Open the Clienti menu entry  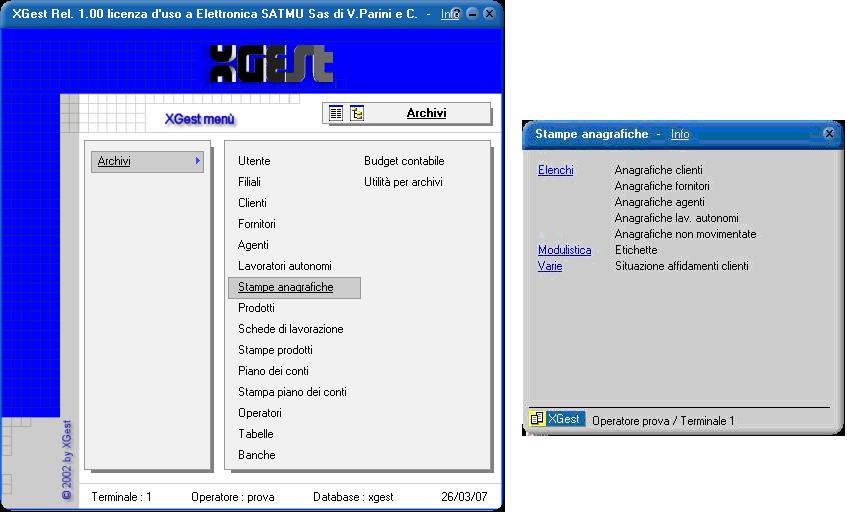(x=252, y=203)
